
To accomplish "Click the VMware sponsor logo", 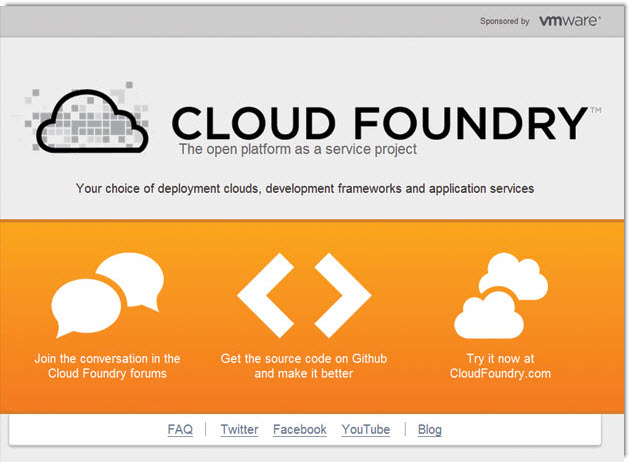I will tap(570, 20).
